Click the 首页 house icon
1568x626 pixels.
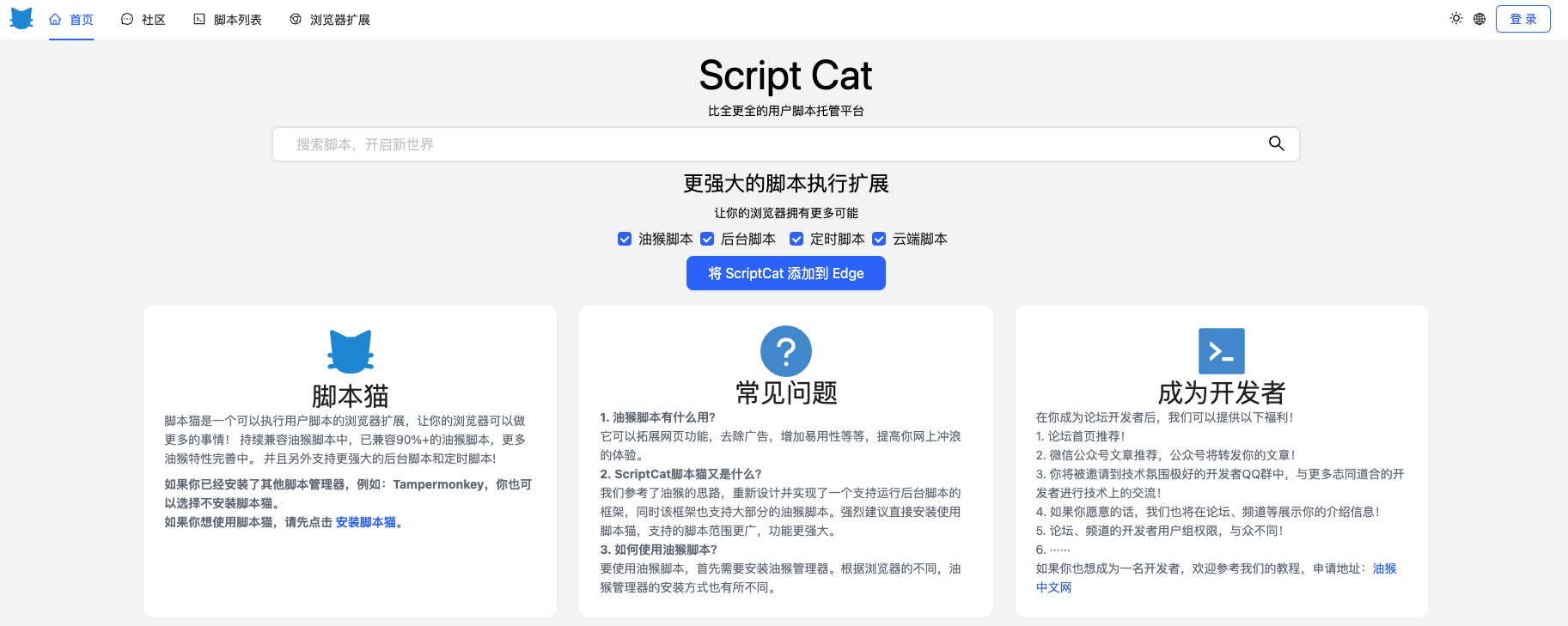coord(55,19)
